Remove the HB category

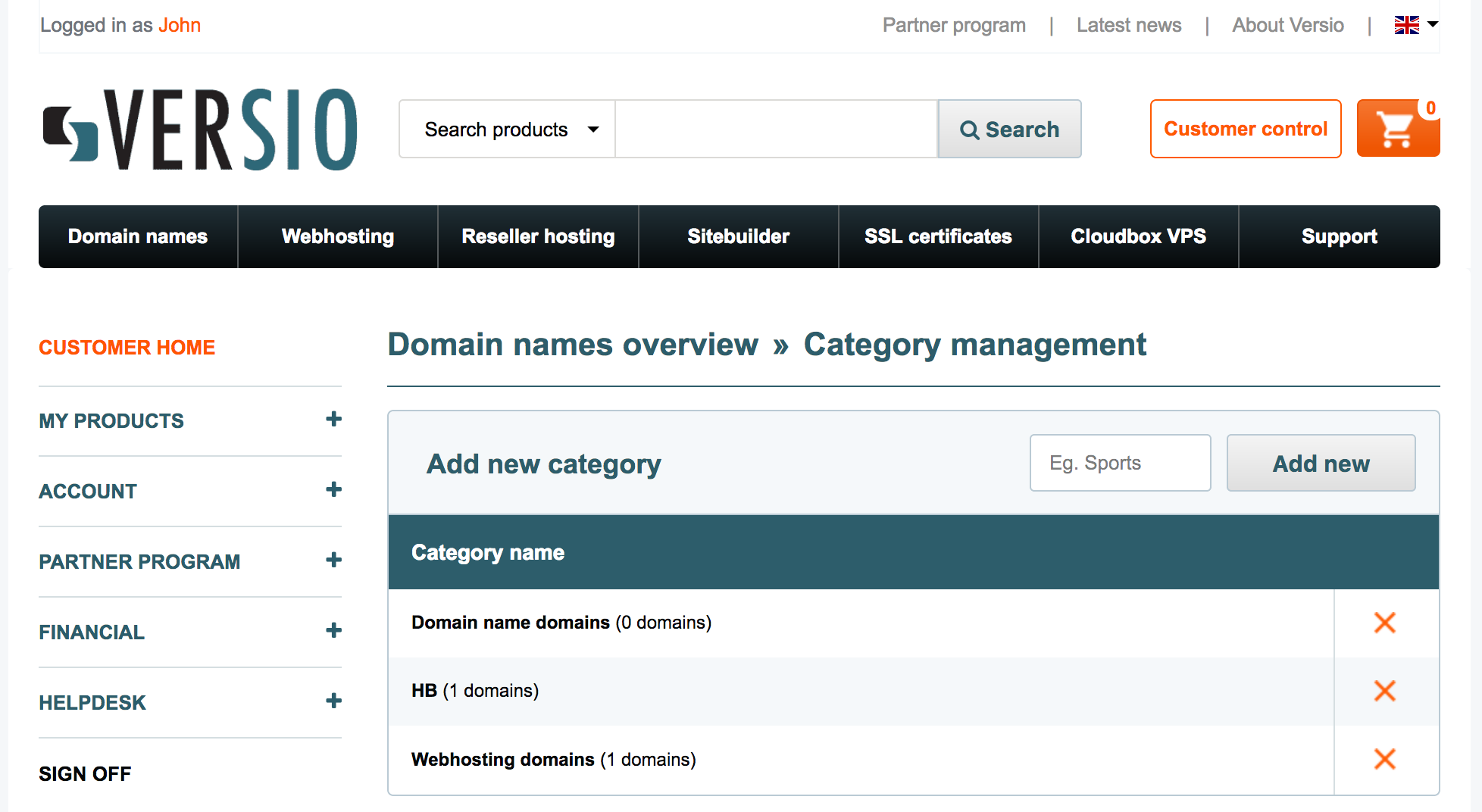tap(1384, 691)
